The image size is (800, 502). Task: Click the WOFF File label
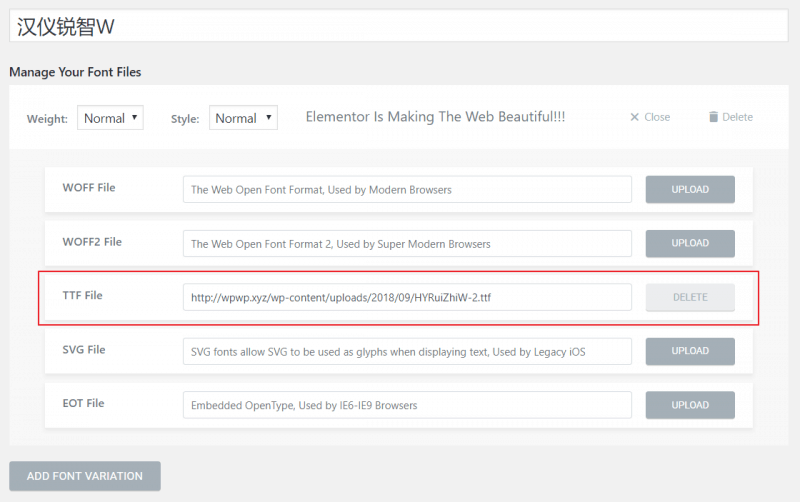[x=88, y=187]
